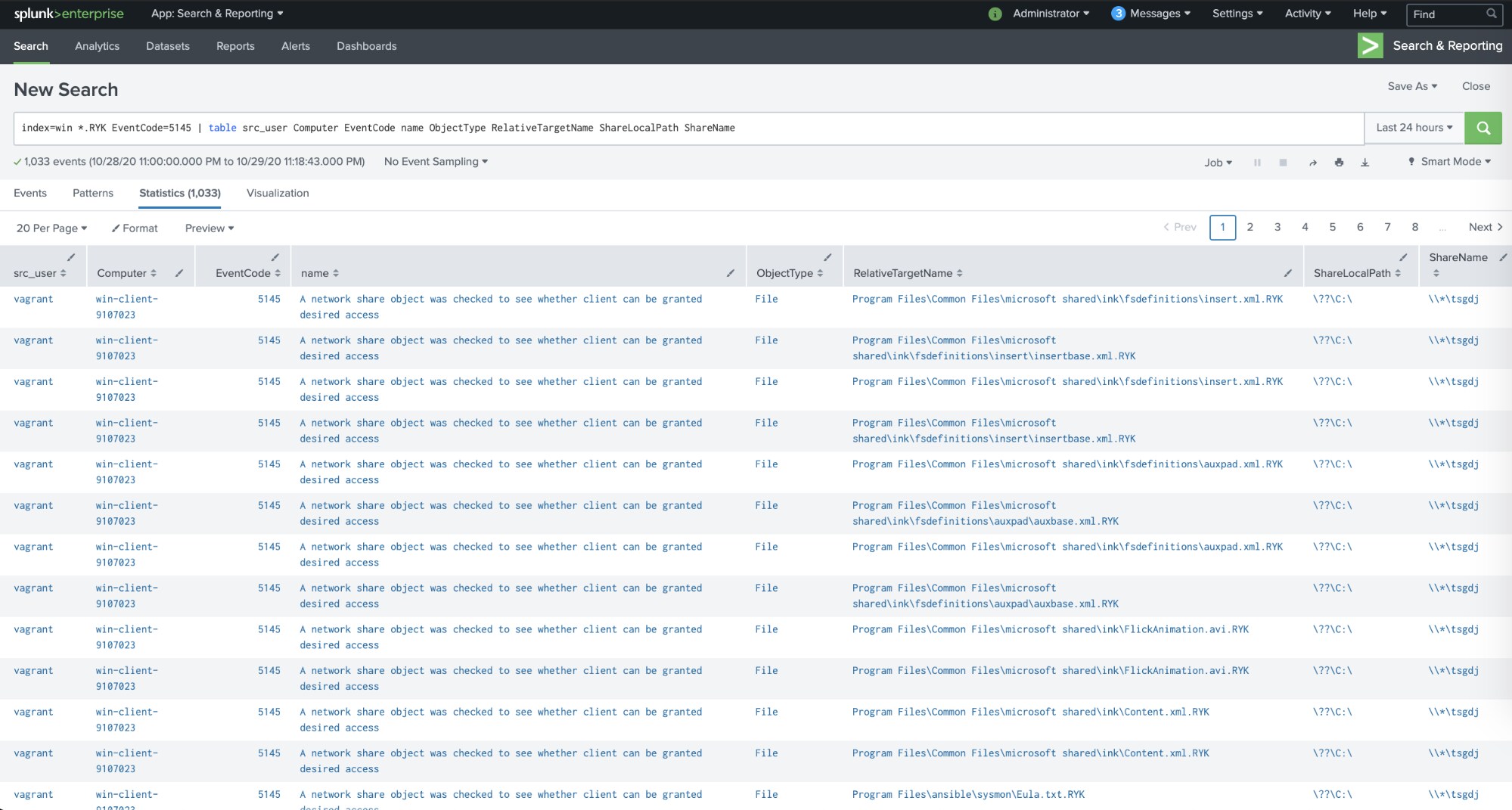The height and width of the screenshot is (810, 1512).
Task: Click the Search & Reporting green arrow icon
Action: 1370,45
